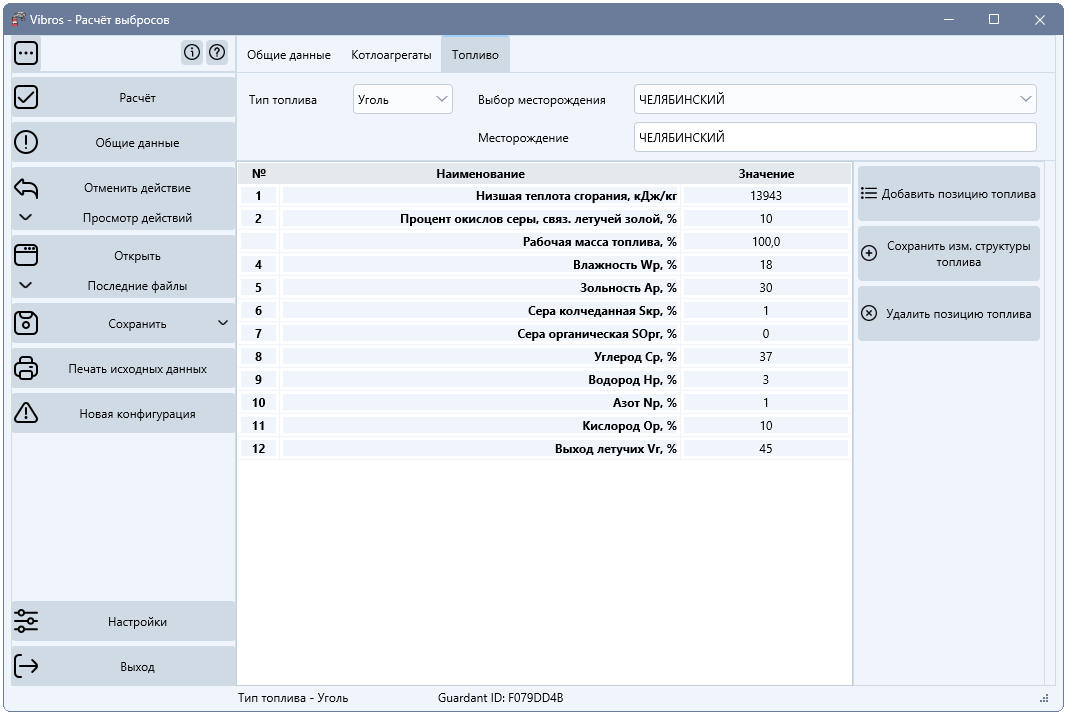Click the printer icon
The image size is (1066, 714).
(x=26, y=368)
